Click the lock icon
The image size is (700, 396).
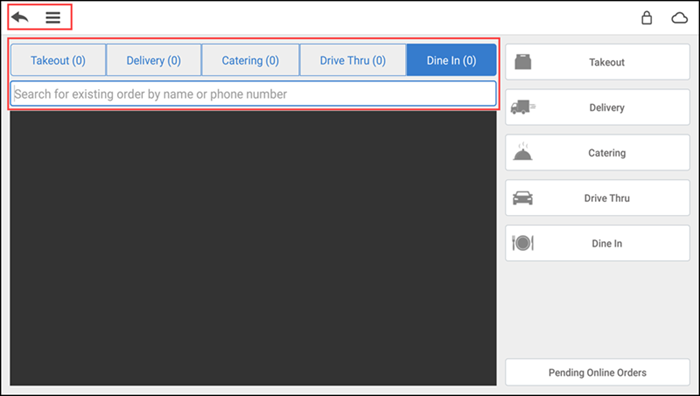tap(646, 17)
